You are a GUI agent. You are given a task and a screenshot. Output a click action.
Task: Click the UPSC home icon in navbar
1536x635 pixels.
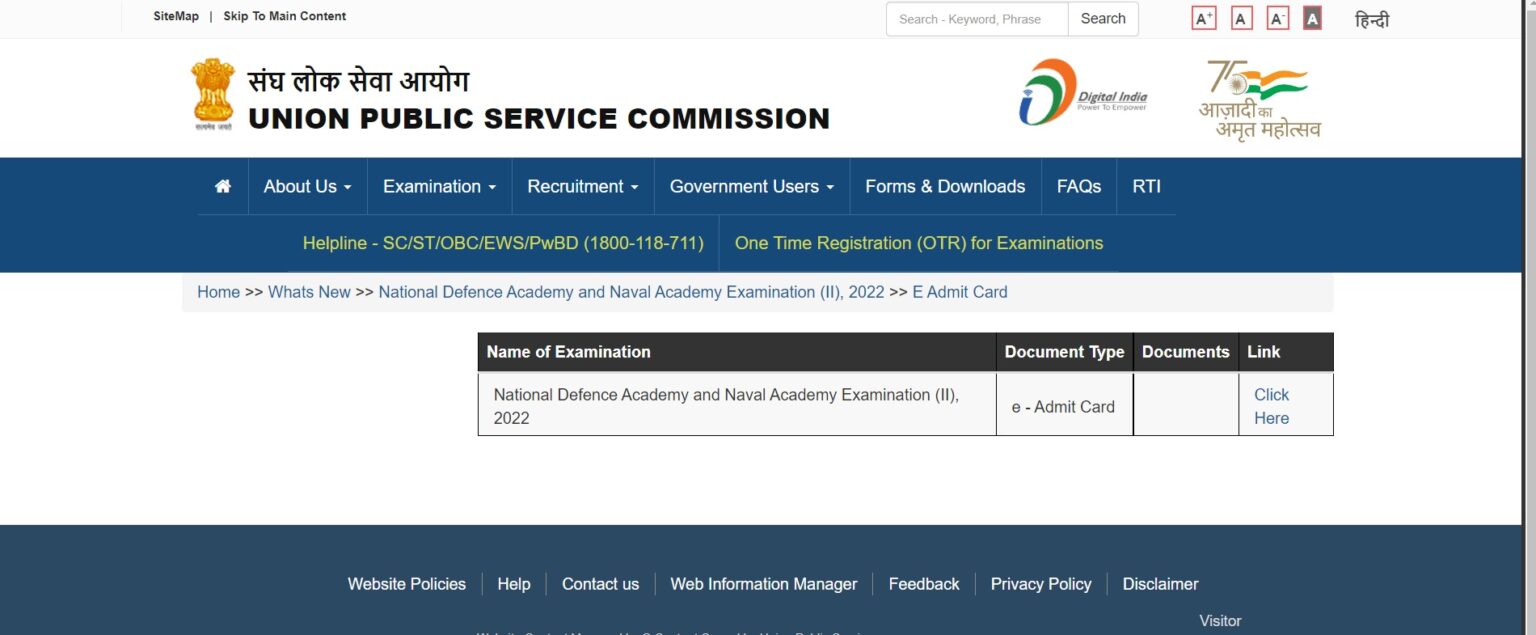tap(221, 186)
